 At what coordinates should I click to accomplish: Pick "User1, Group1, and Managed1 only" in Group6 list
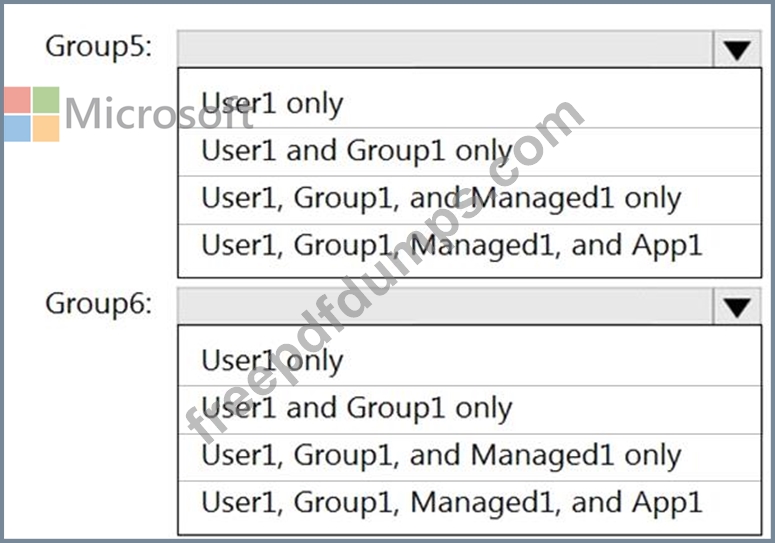(441, 456)
